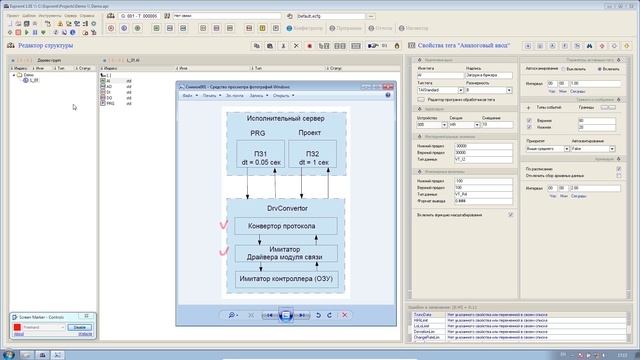Rotate image counterclockwise in photo viewer
Viewport: 640px width, 360px height.
coord(318,315)
